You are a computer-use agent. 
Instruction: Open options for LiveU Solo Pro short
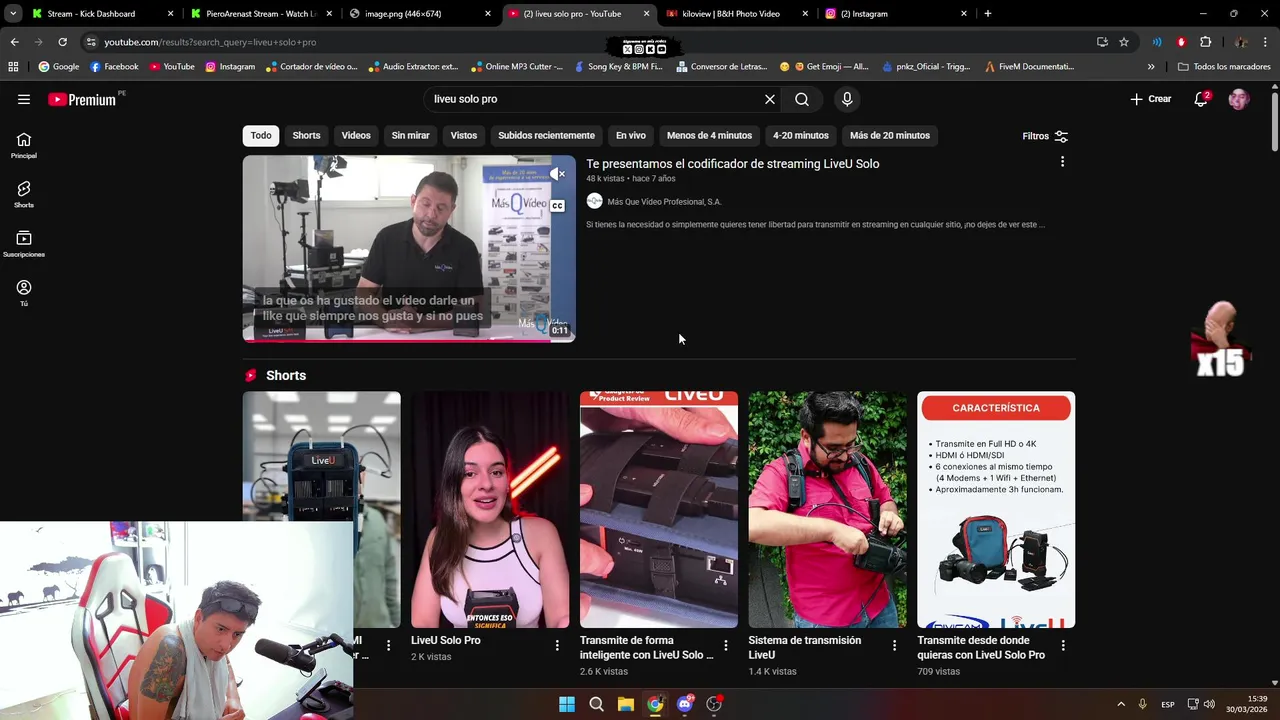(x=557, y=646)
